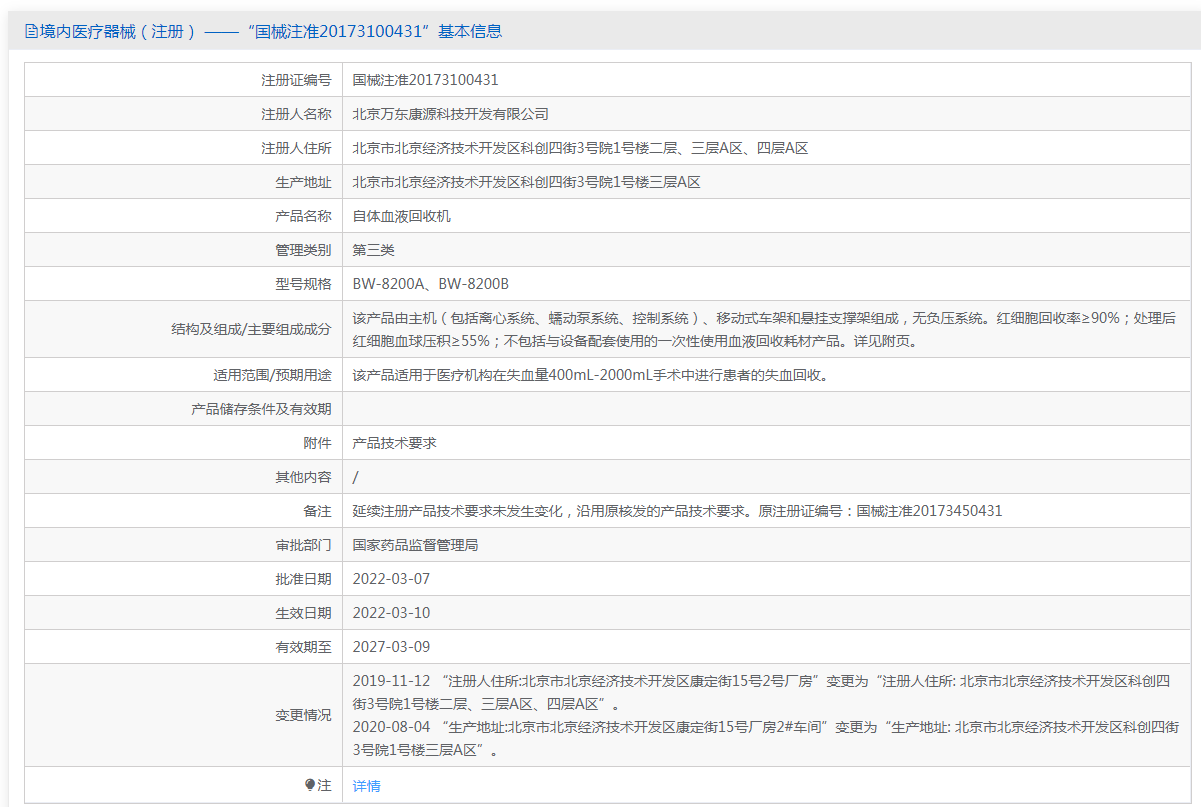Click the effective date 2022-03-10
The width and height of the screenshot is (1201, 807).
click(391, 613)
